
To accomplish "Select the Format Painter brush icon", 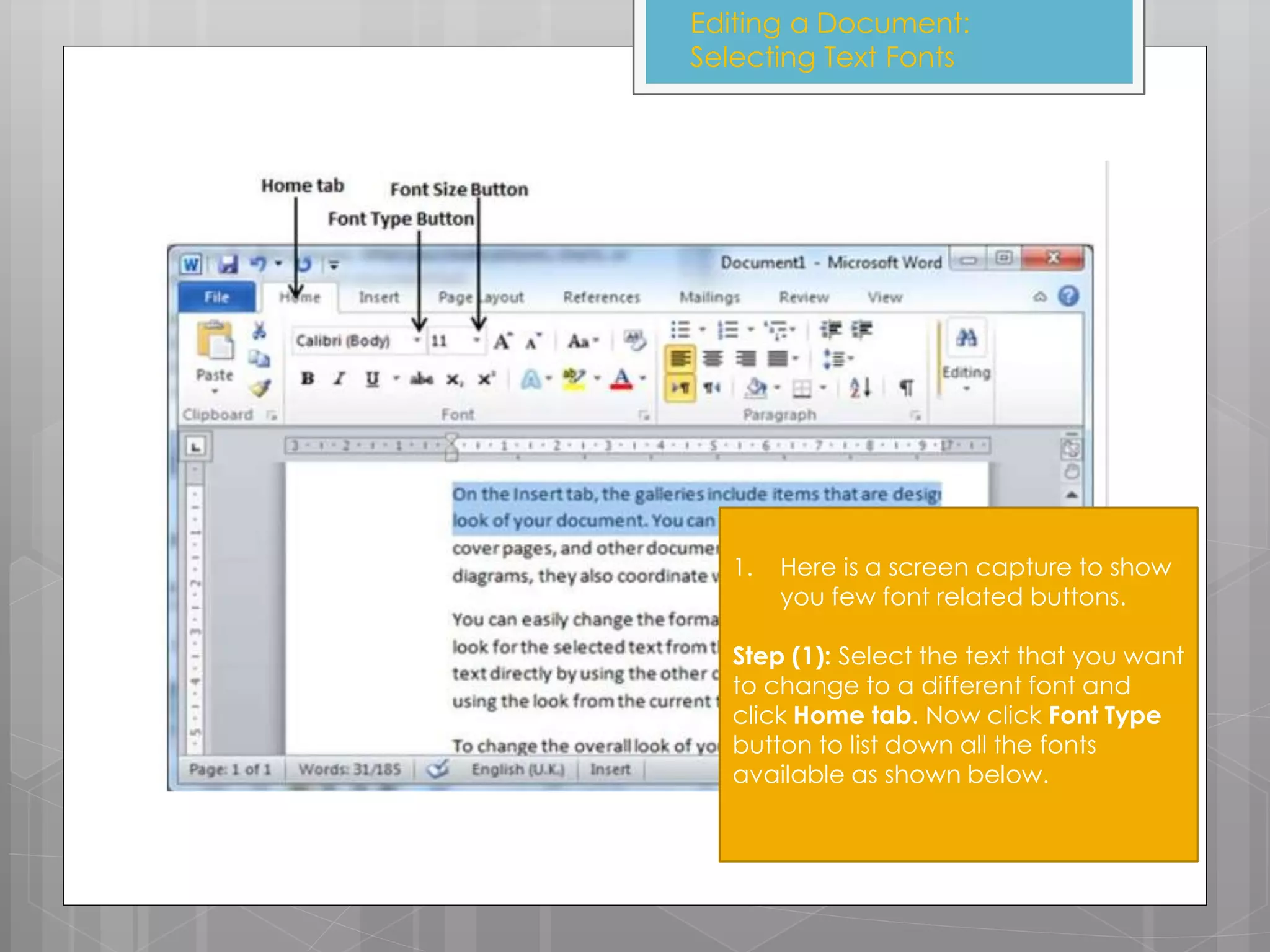I will [260, 389].
